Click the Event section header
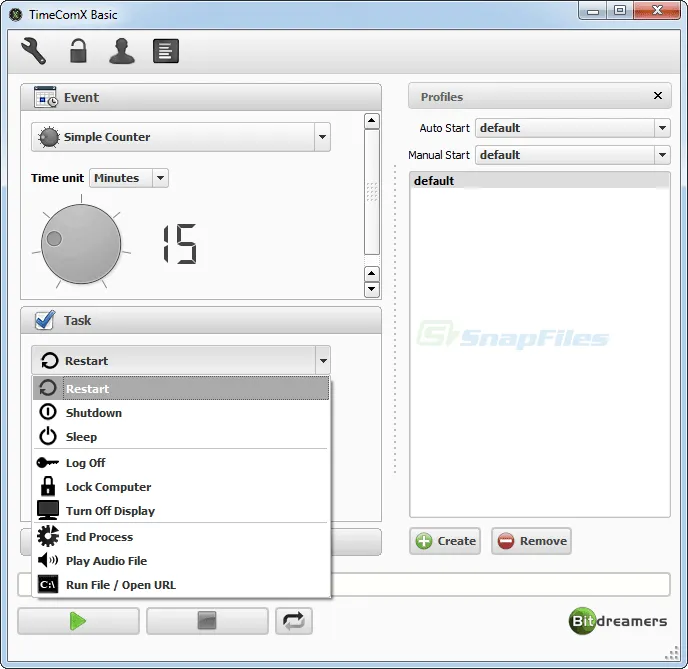This screenshot has height=669, width=688. pos(201,97)
